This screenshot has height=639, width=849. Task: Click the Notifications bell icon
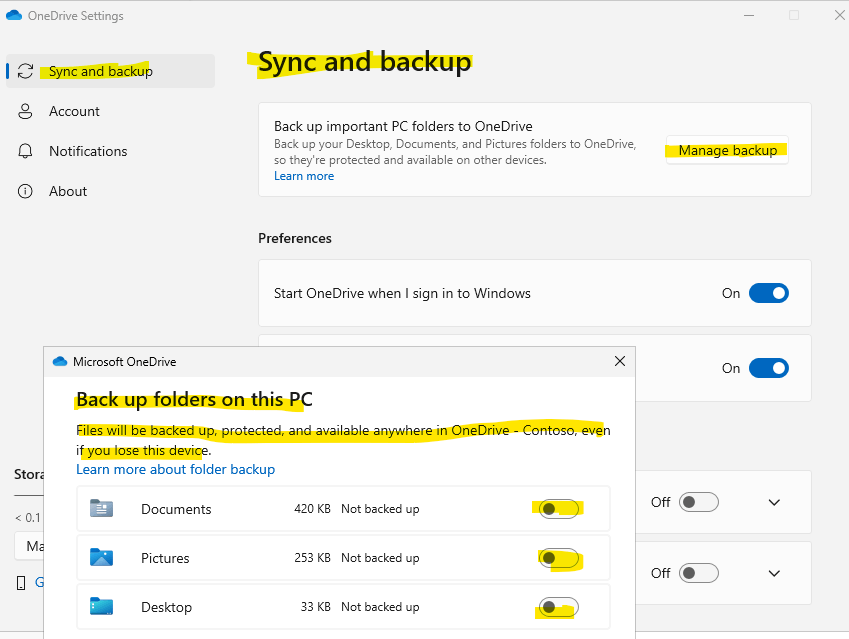26,151
